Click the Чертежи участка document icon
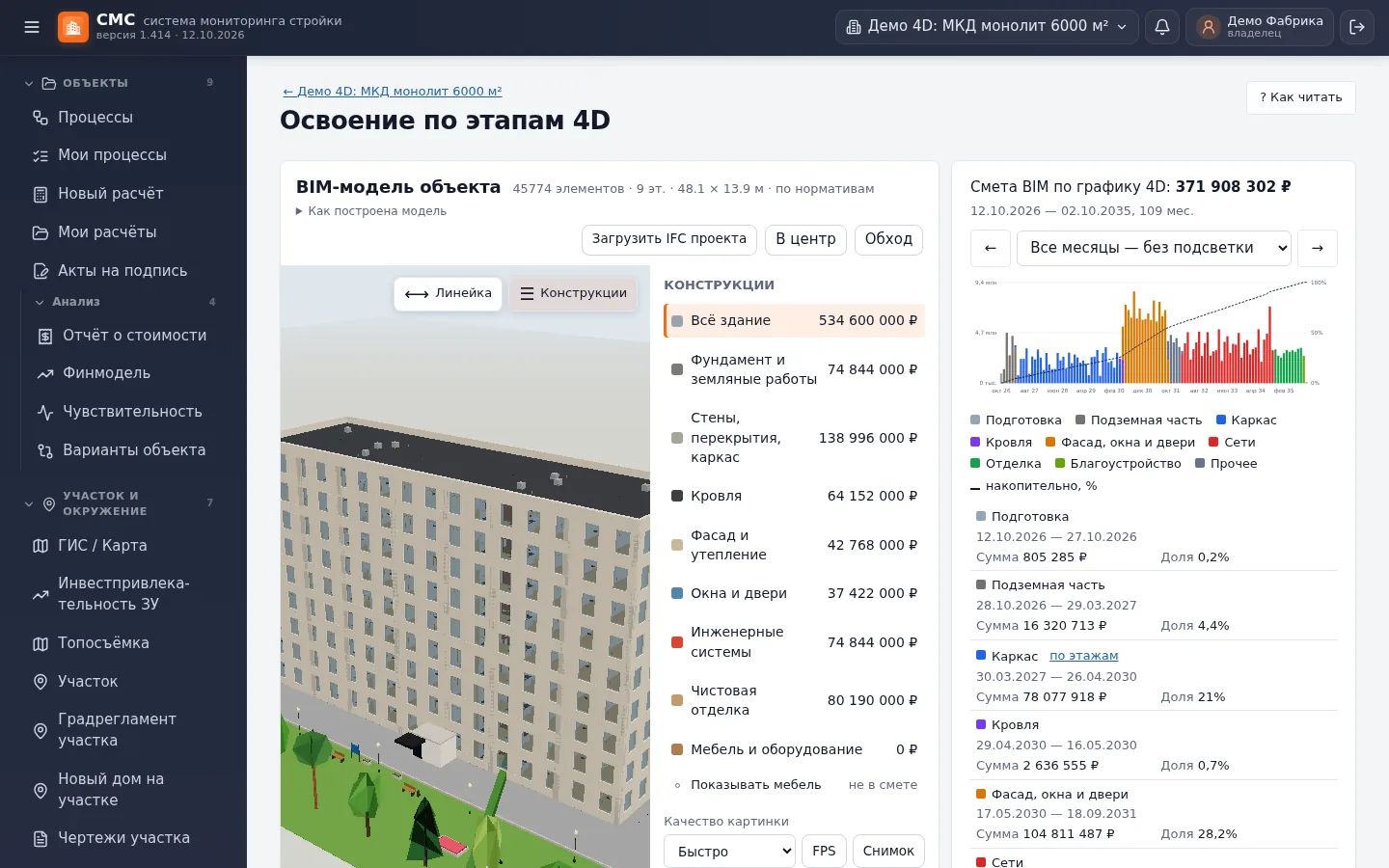The image size is (1389, 868). (x=41, y=838)
